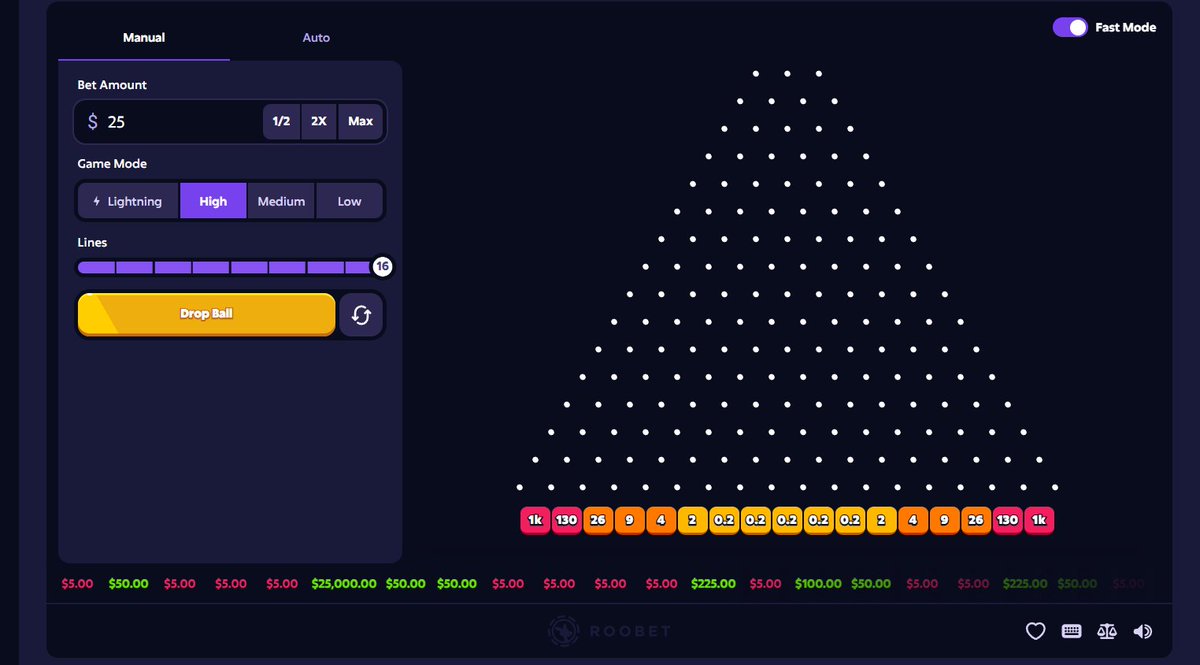Image resolution: width=1200 pixels, height=665 pixels.
Task: Open the fairness scales icon
Action: (1107, 631)
